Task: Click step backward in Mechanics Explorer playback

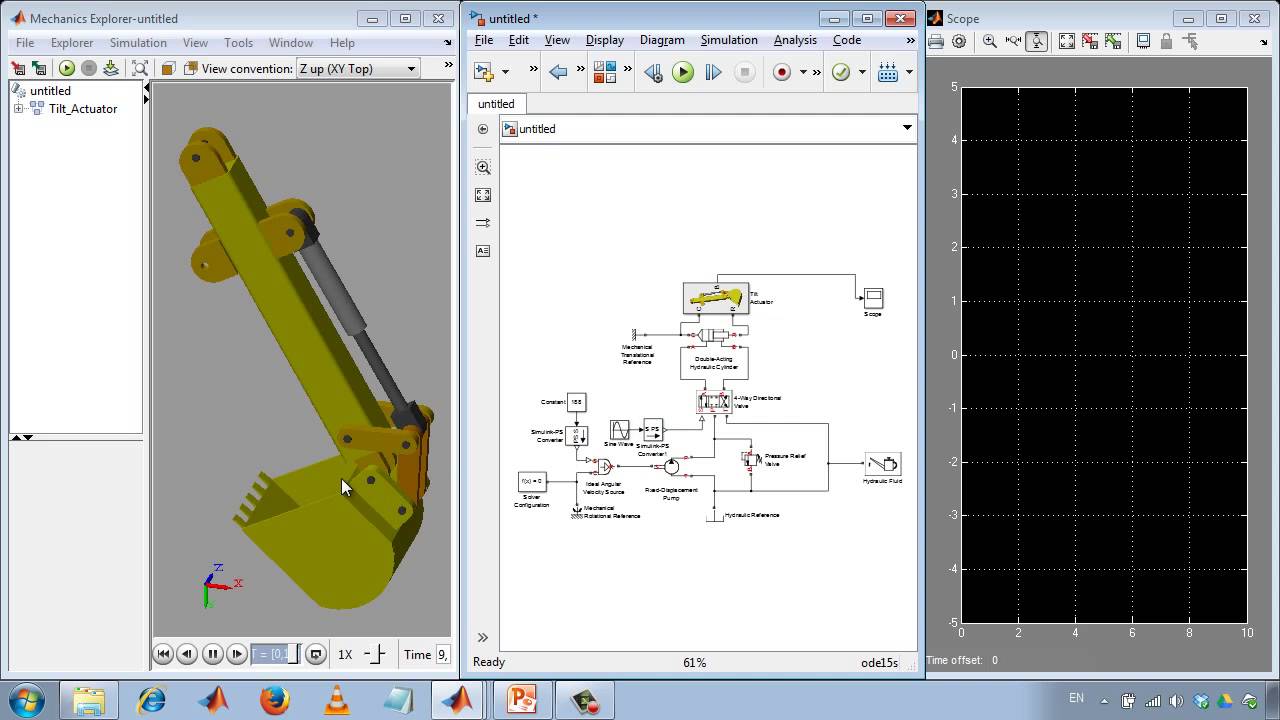Action: point(187,654)
